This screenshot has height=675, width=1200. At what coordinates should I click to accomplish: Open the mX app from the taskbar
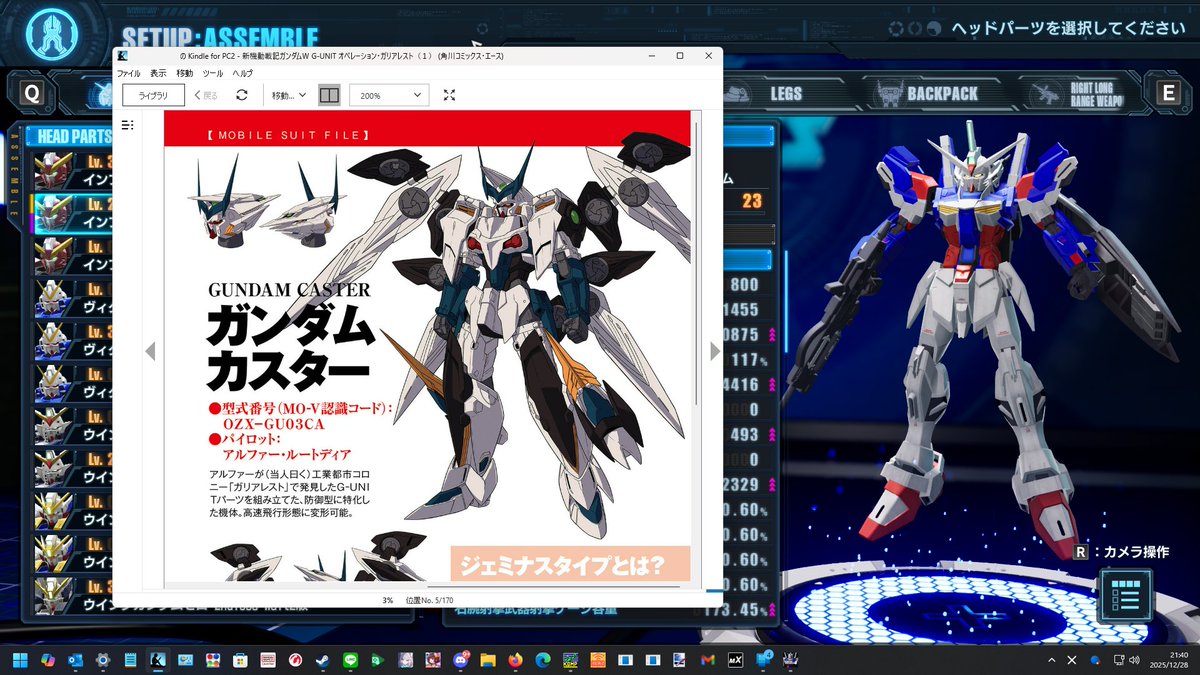coord(736,660)
